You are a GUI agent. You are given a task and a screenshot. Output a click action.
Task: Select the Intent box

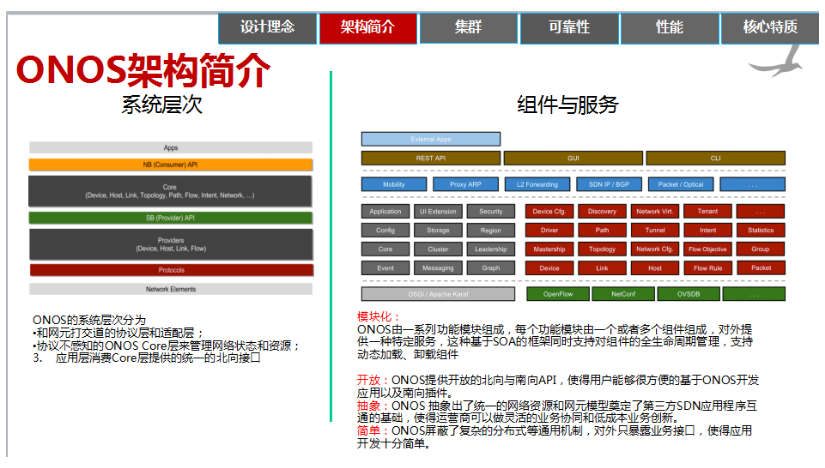pyautogui.click(x=708, y=230)
